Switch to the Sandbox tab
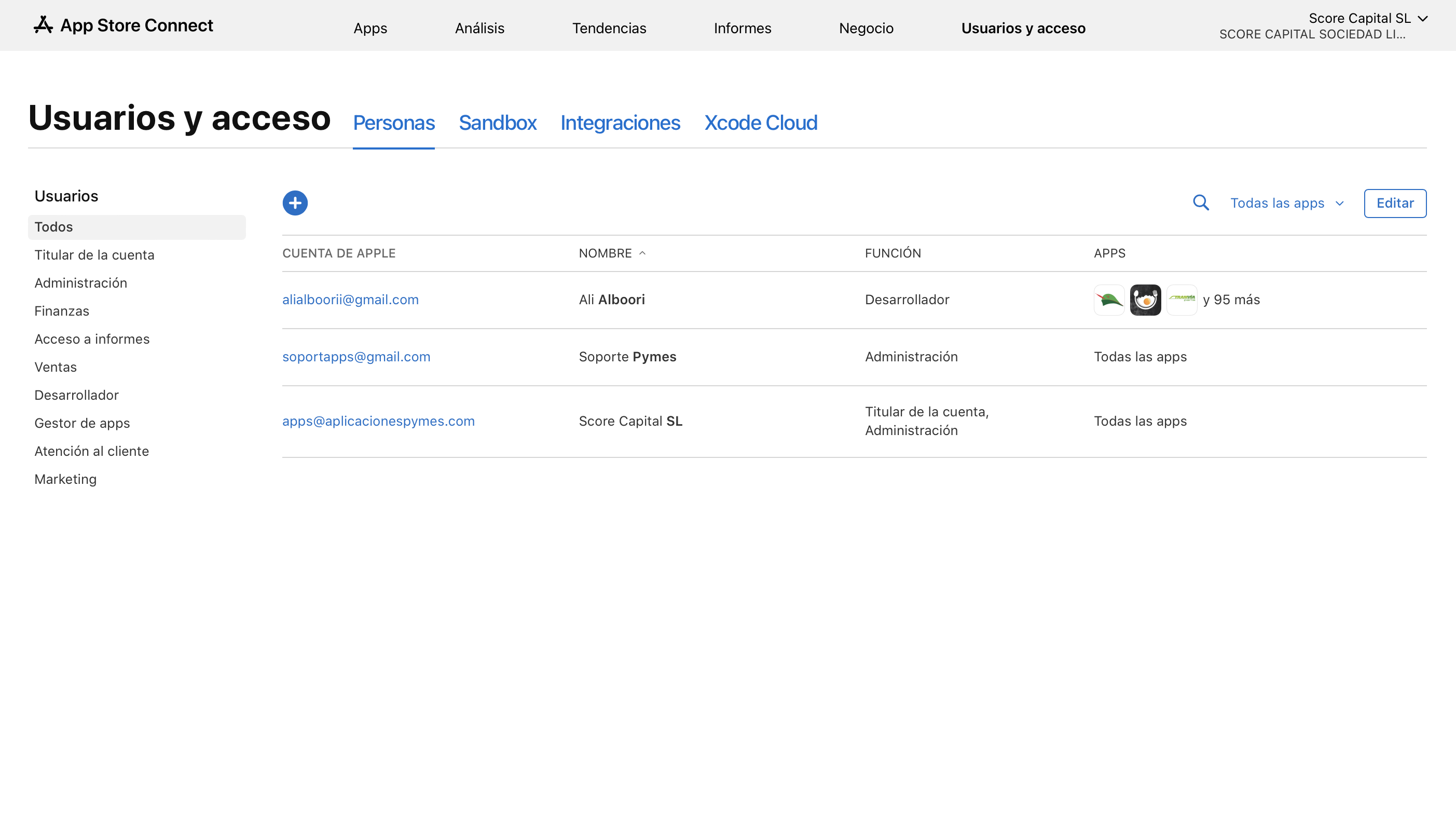This screenshot has height=813, width=1456. point(498,123)
